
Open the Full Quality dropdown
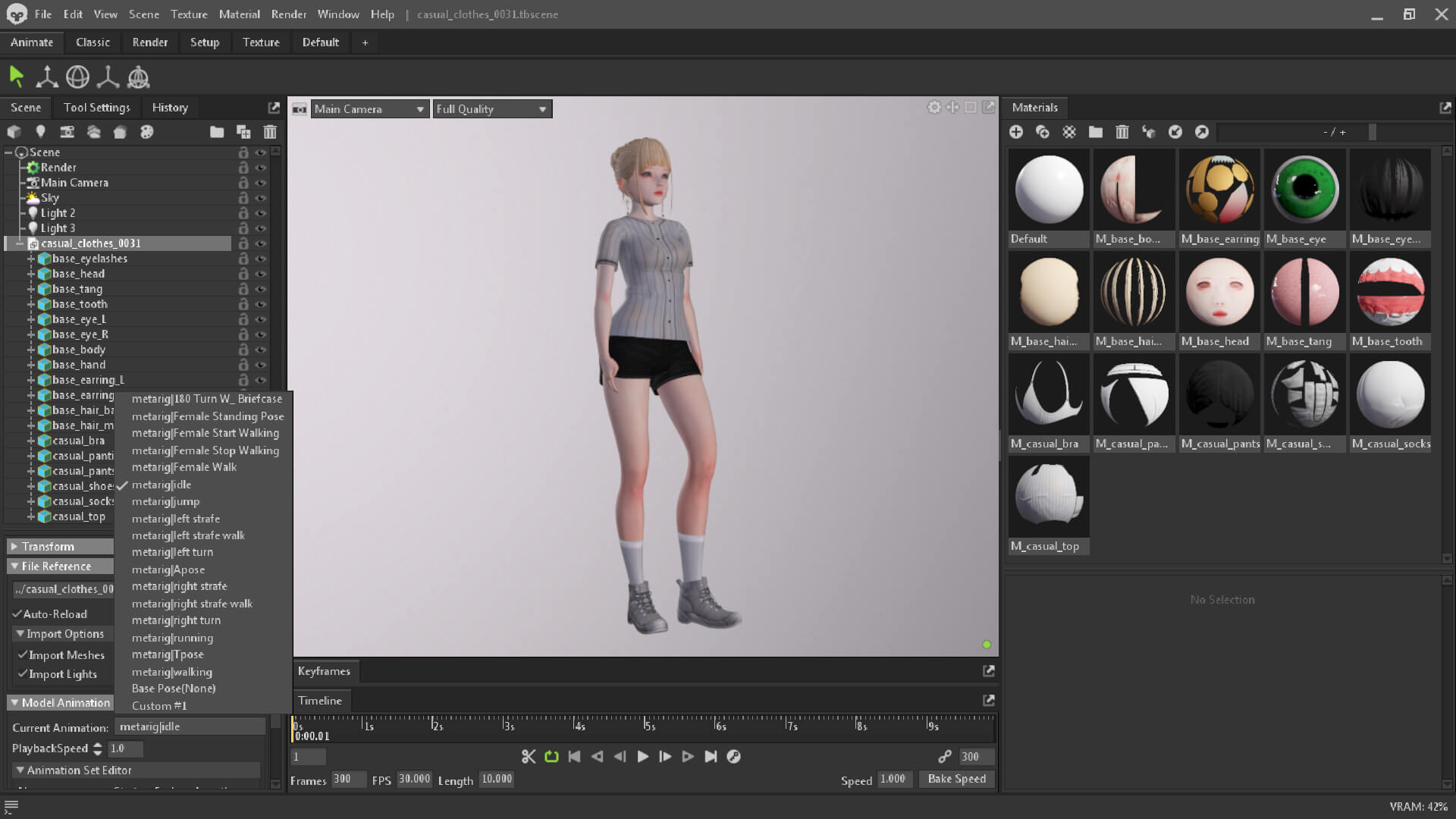point(492,109)
